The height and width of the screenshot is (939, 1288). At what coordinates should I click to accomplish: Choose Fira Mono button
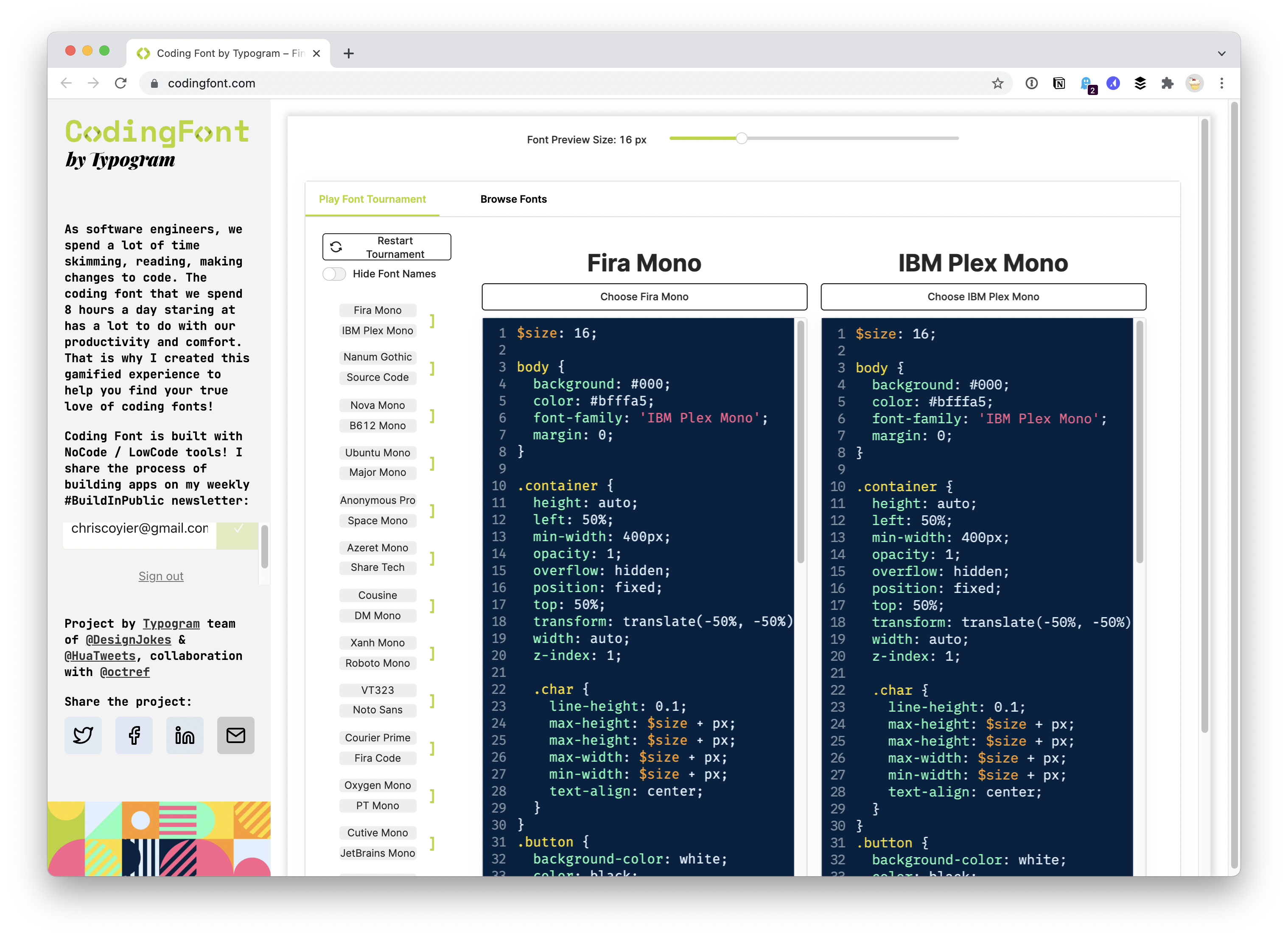tap(644, 297)
